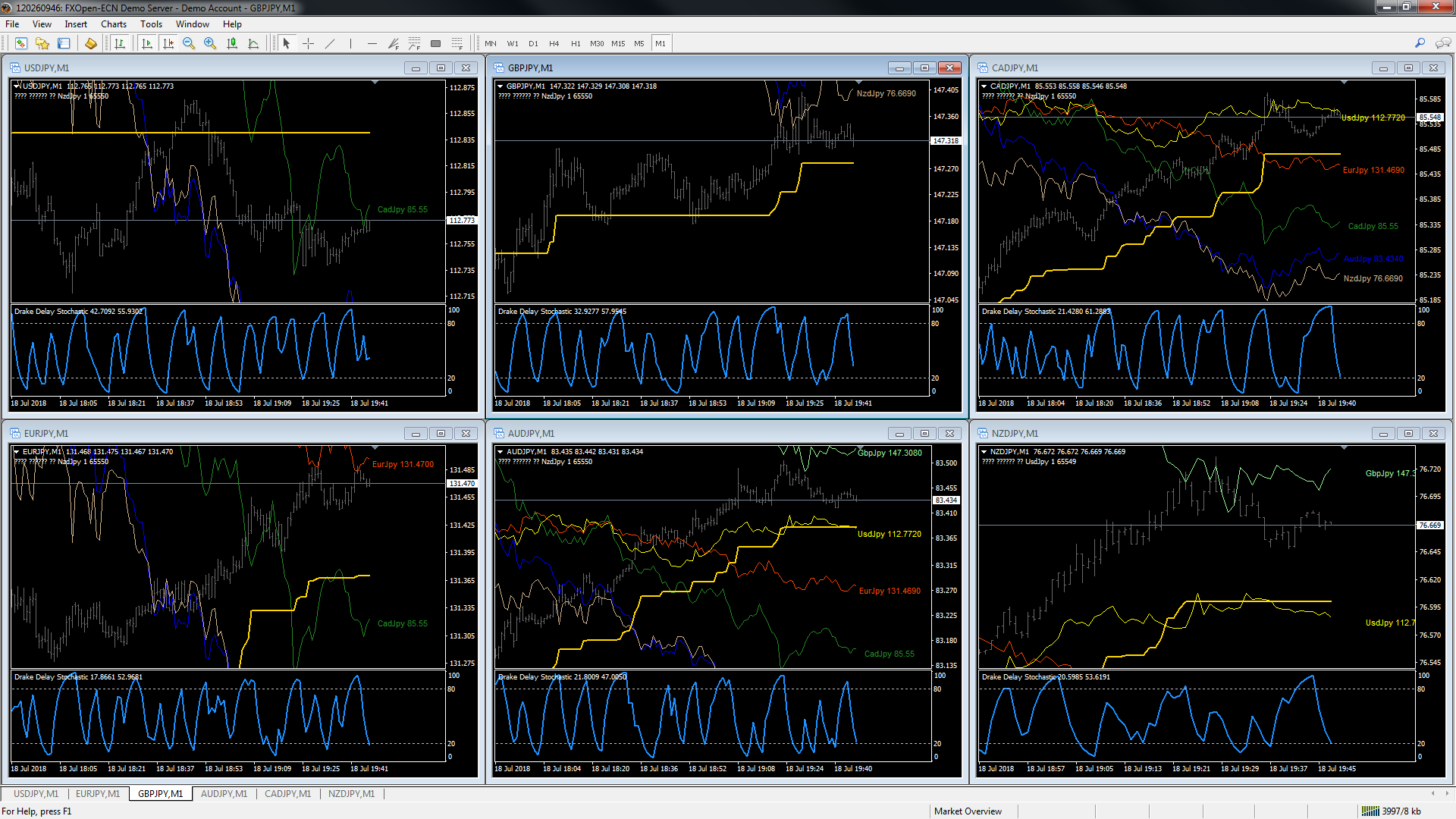1456x819 pixels.
Task: Expand GBPJPY chart symbol arrow
Action: coord(500,86)
